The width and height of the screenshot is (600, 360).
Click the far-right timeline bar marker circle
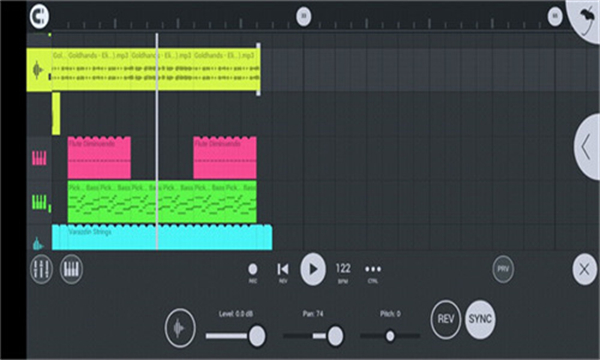tap(555, 16)
